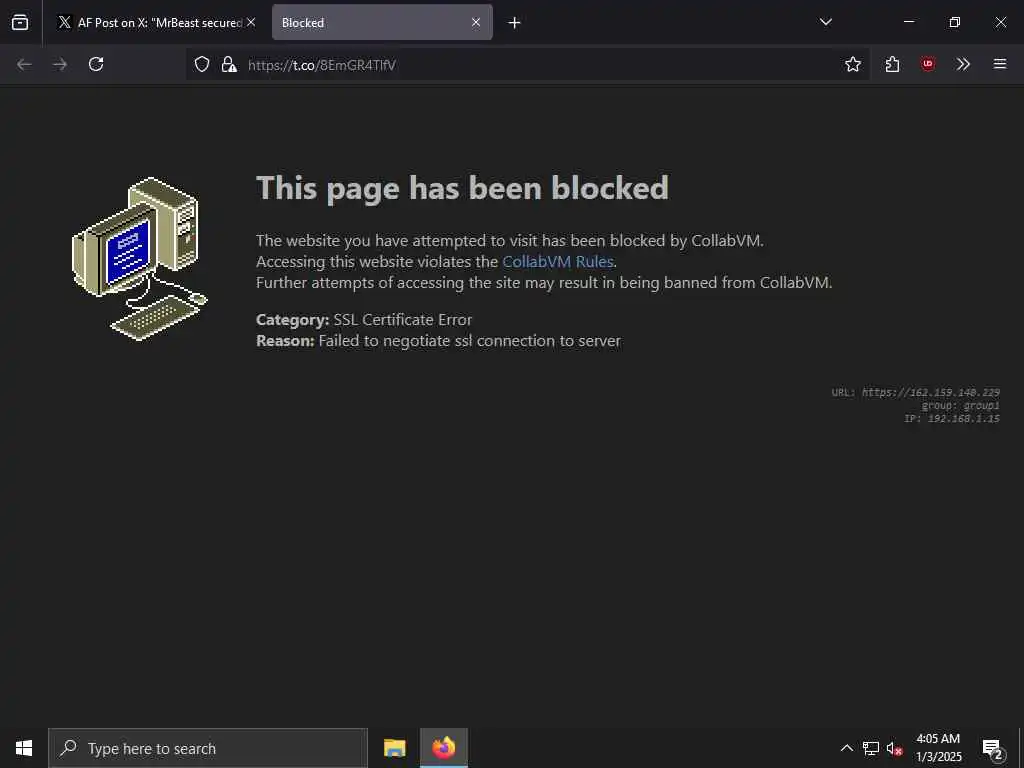The width and height of the screenshot is (1024, 768).
Task: Select the 'This page has been blocked' heading
Action: point(462,188)
